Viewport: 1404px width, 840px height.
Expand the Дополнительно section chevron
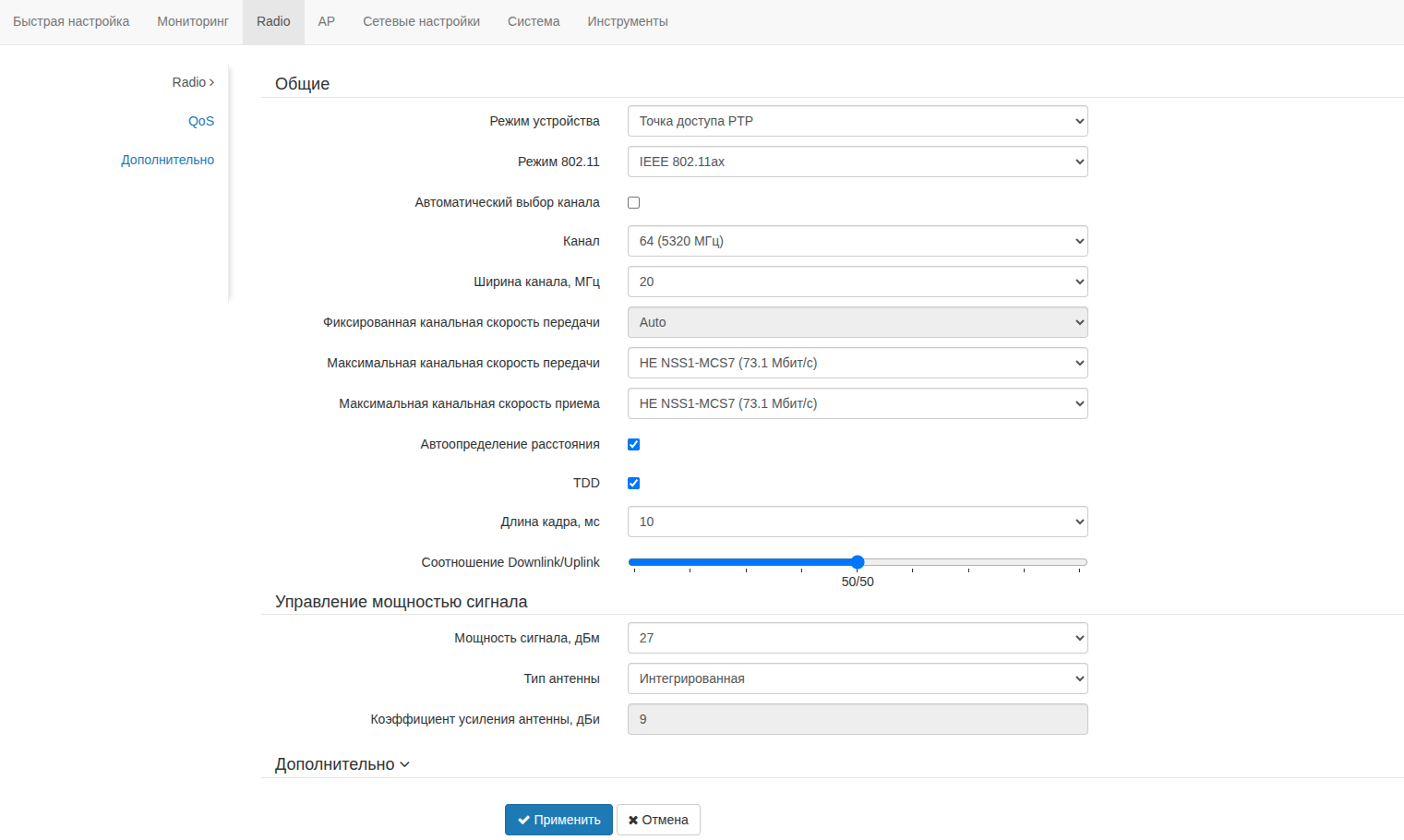[x=404, y=765]
